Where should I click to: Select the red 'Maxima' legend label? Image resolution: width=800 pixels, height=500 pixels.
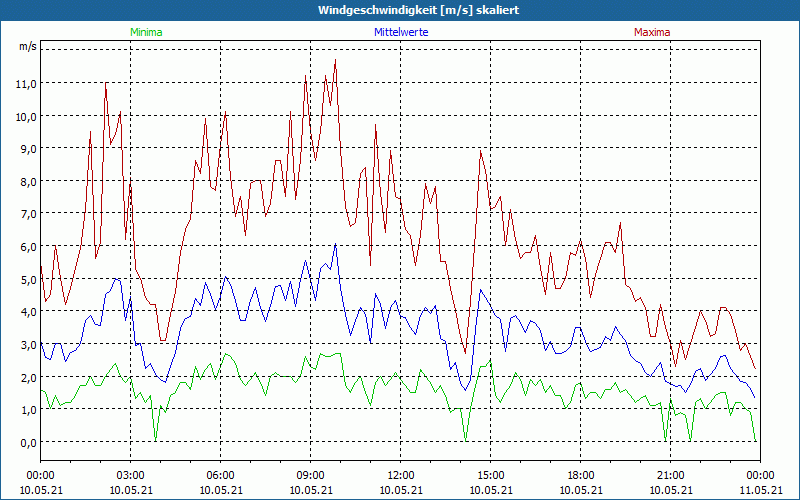652,32
